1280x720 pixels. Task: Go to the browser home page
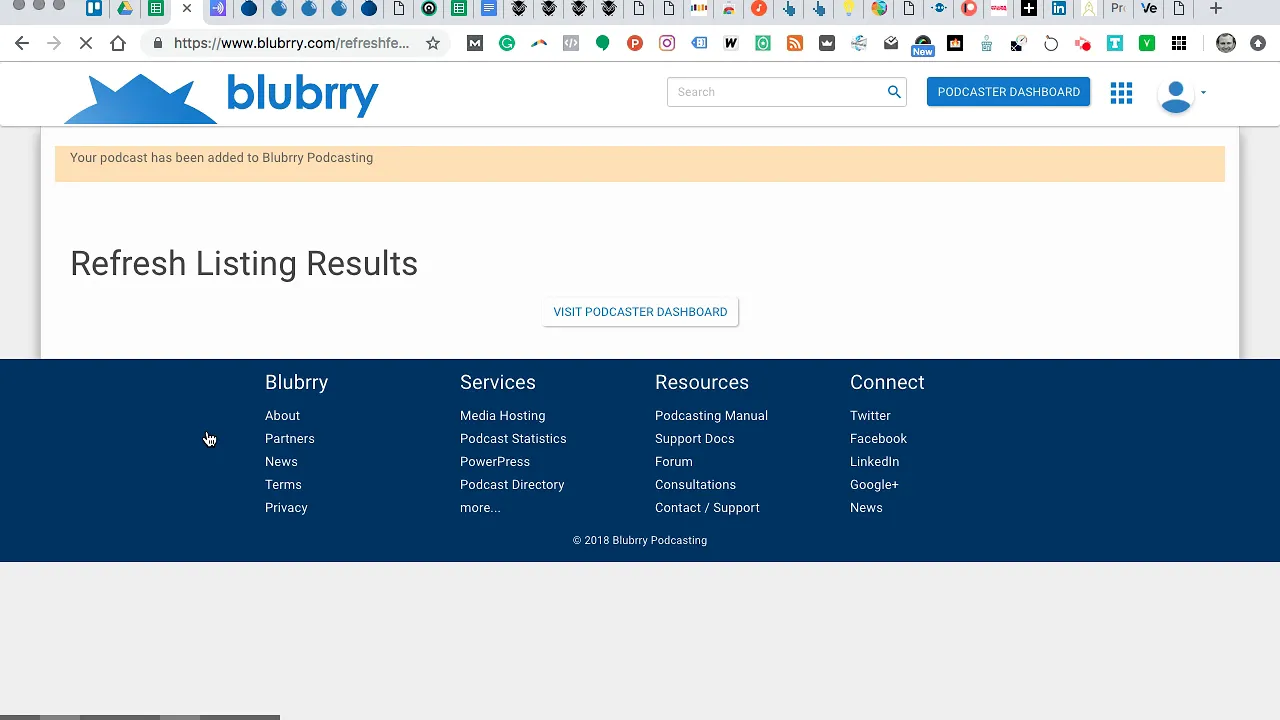118,43
